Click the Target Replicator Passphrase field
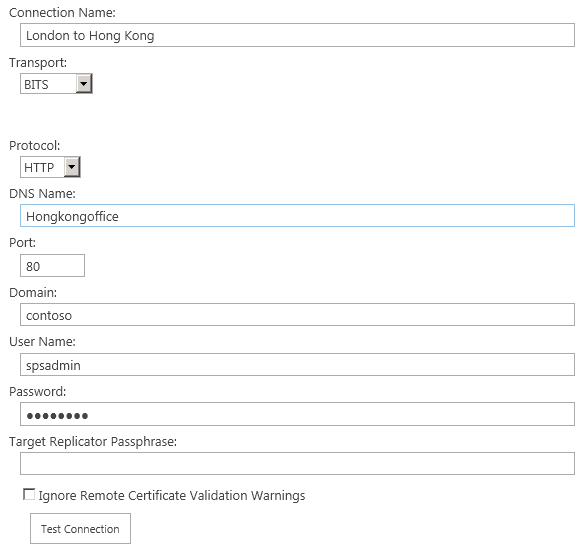Viewport: 581px width, 547px height. tap(297, 463)
